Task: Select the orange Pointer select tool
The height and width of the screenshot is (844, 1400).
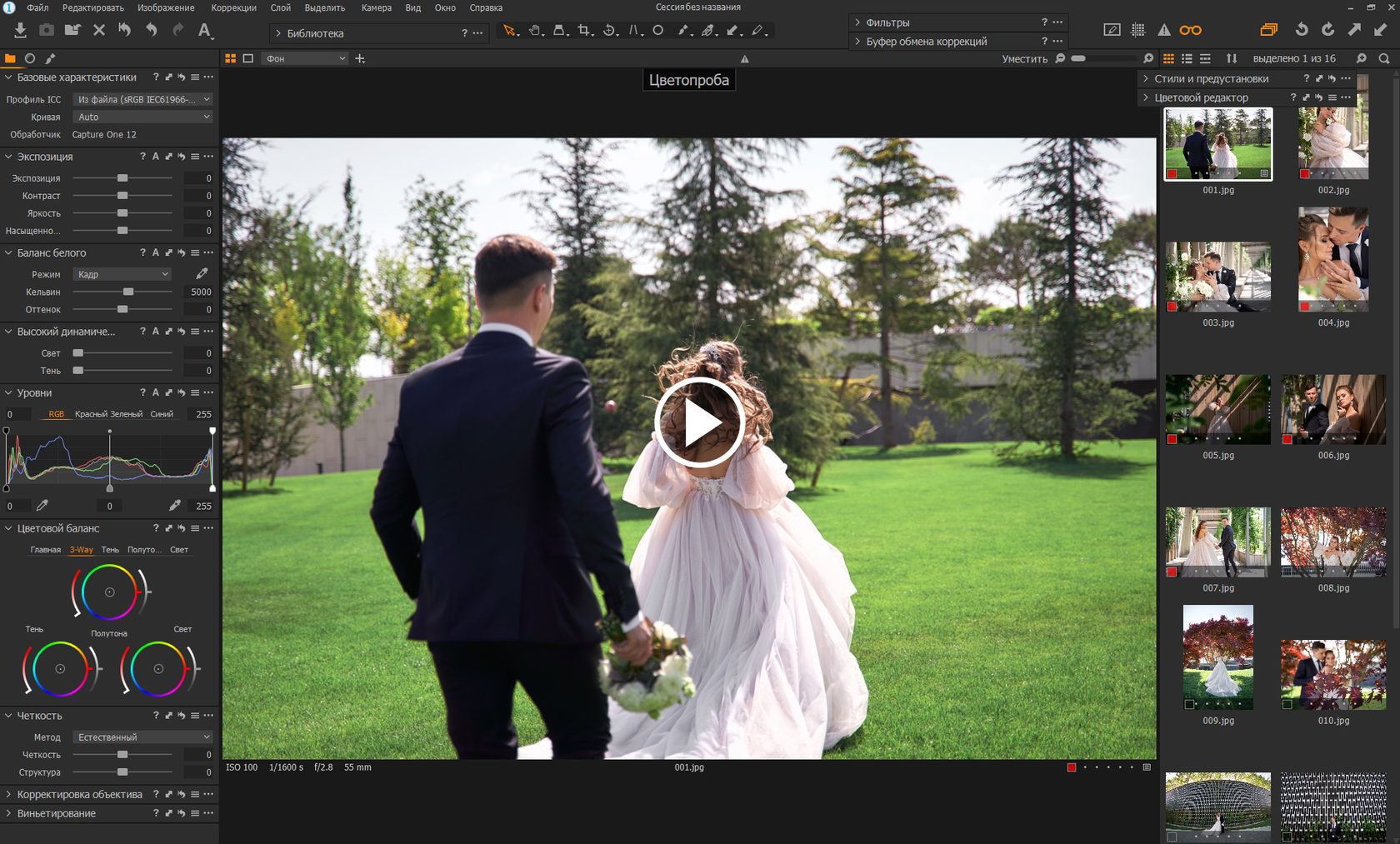Action: [510, 31]
